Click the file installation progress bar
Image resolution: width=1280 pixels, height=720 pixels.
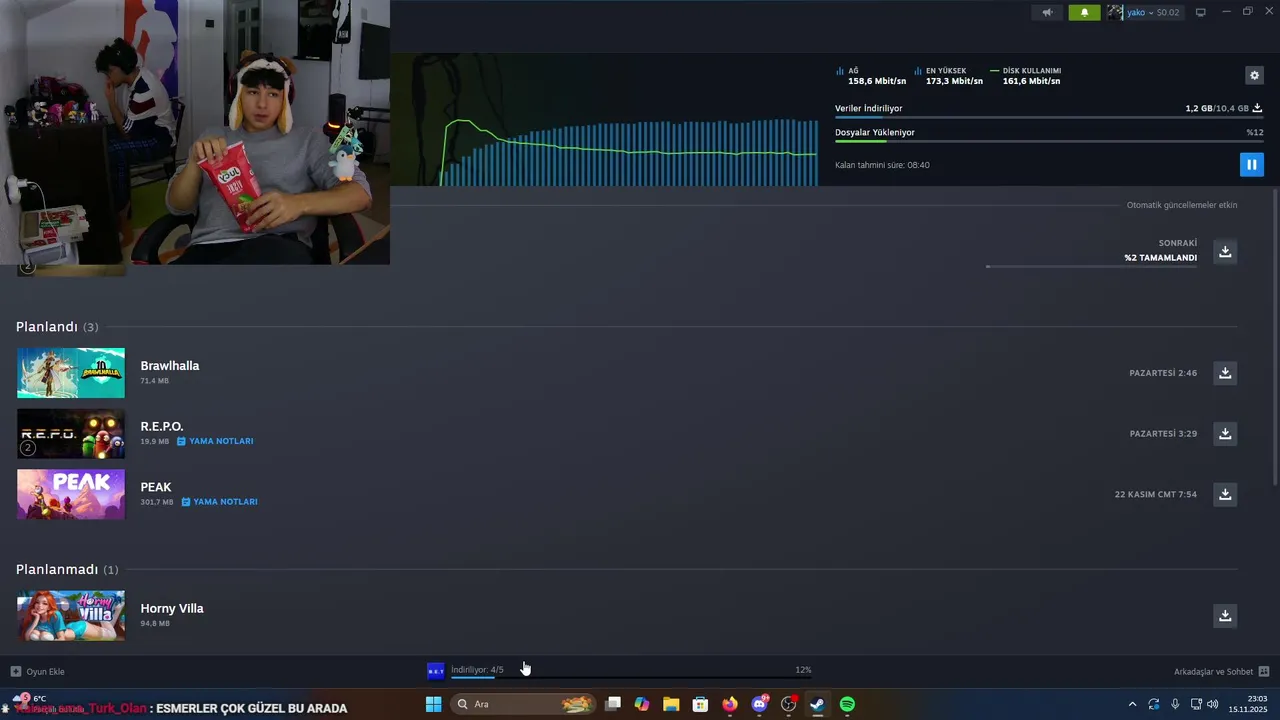click(x=1049, y=141)
